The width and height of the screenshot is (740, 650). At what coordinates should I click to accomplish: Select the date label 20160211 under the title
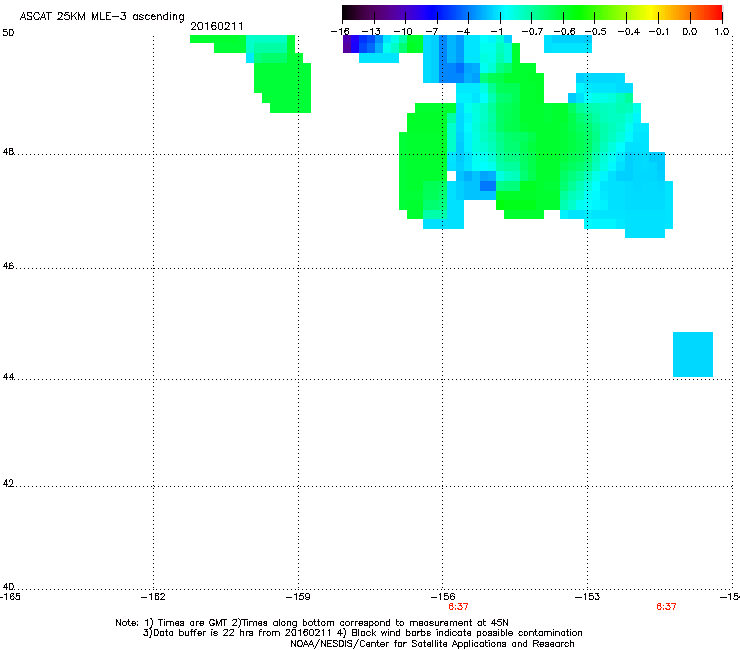pos(217,26)
